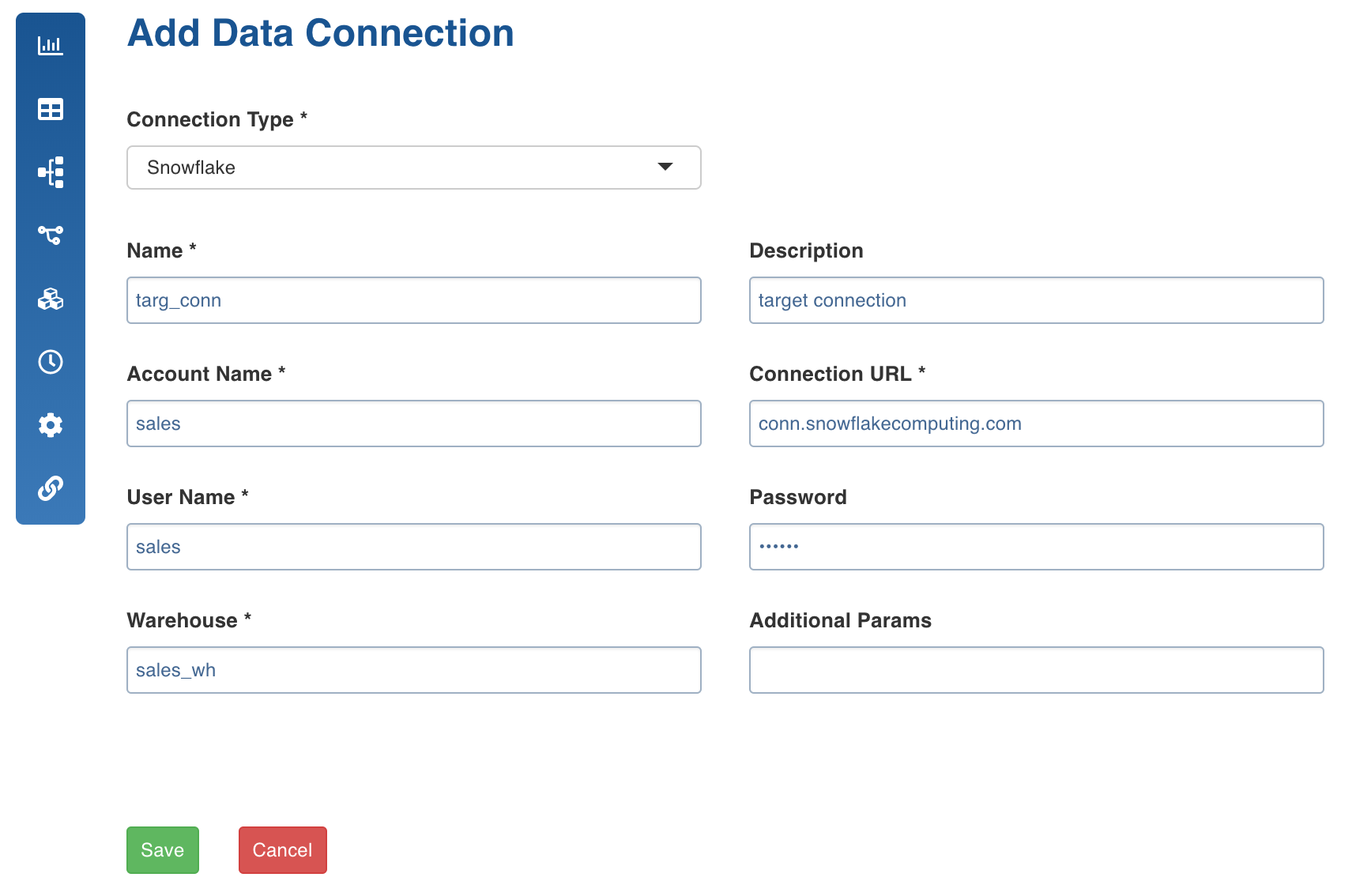The width and height of the screenshot is (1356, 896).
Task: Focus the User Name input field
Action: [414, 547]
